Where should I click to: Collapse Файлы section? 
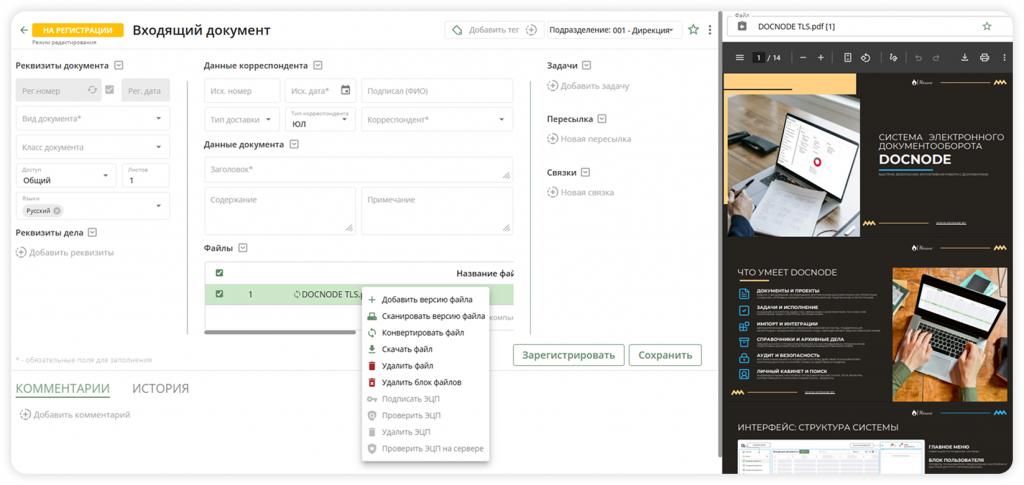[x=243, y=247]
